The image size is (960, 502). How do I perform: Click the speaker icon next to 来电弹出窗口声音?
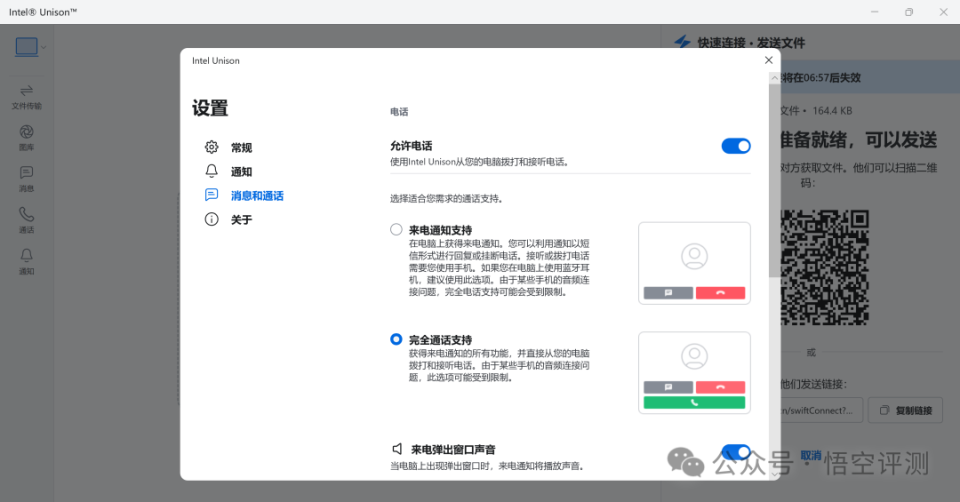(x=397, y=449)
